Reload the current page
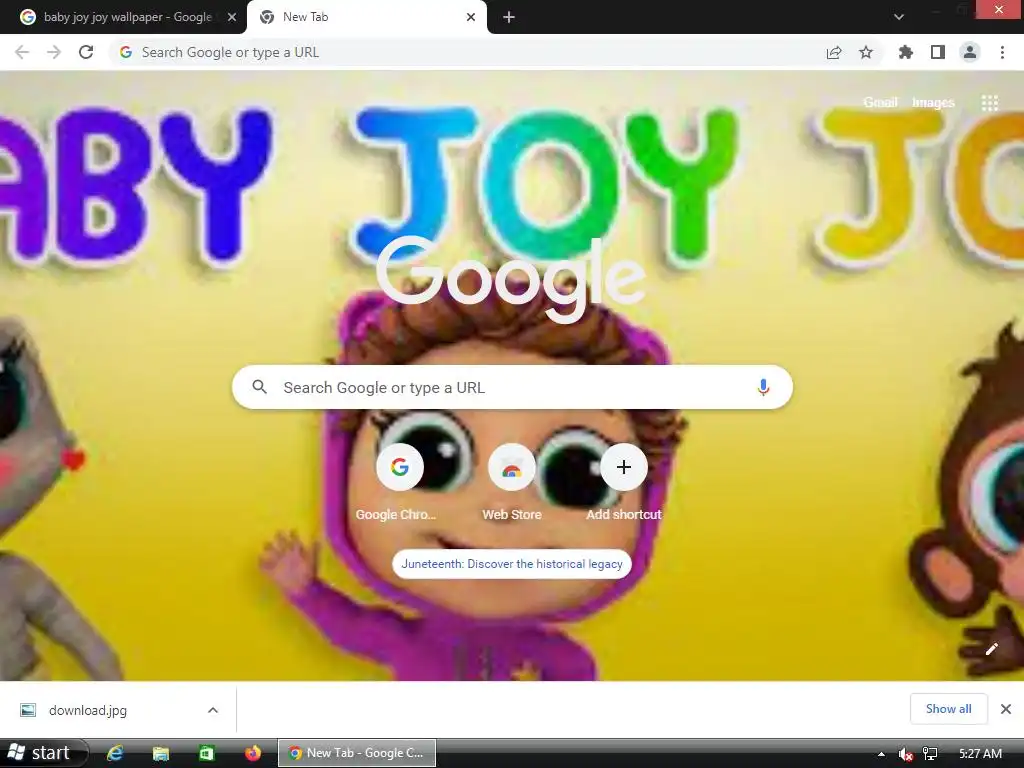The image size is (1024, 768). [86, 52]
